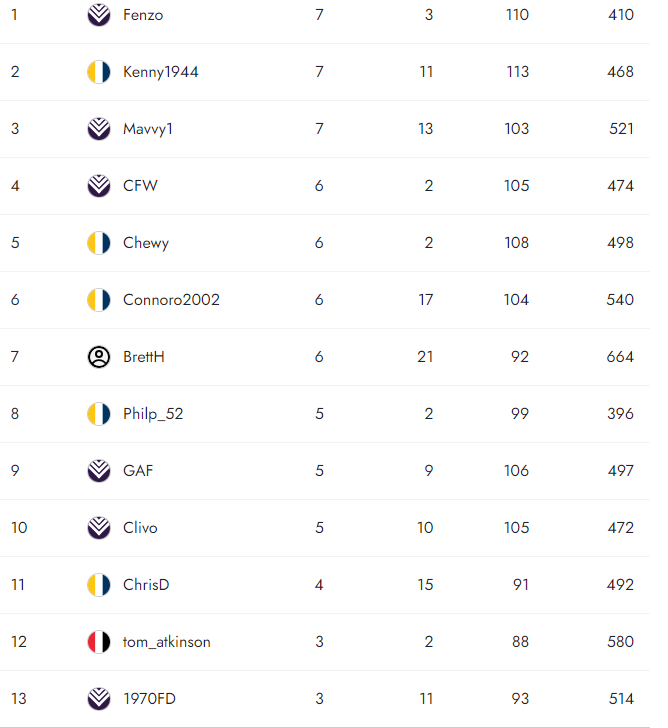Click the red-black logo beside tom_atkinson
The width and height of the screenshot is (668, 728).
click(99, 642)
